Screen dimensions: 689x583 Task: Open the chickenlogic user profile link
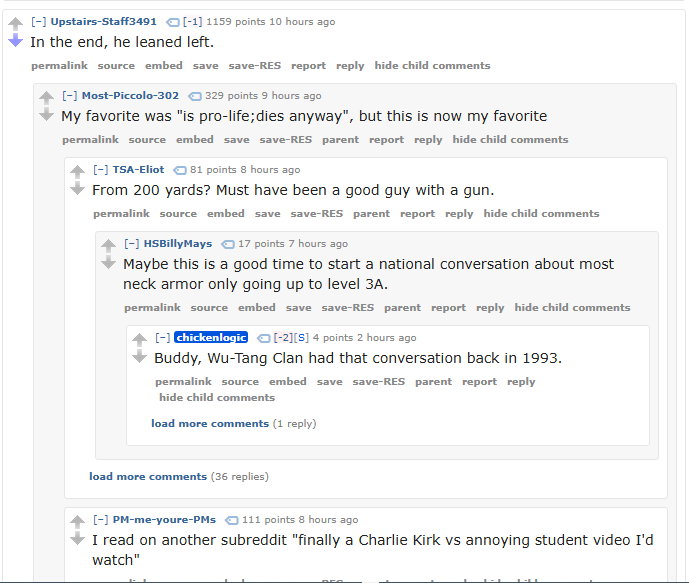pyautogui.click(x=211, y=338)
